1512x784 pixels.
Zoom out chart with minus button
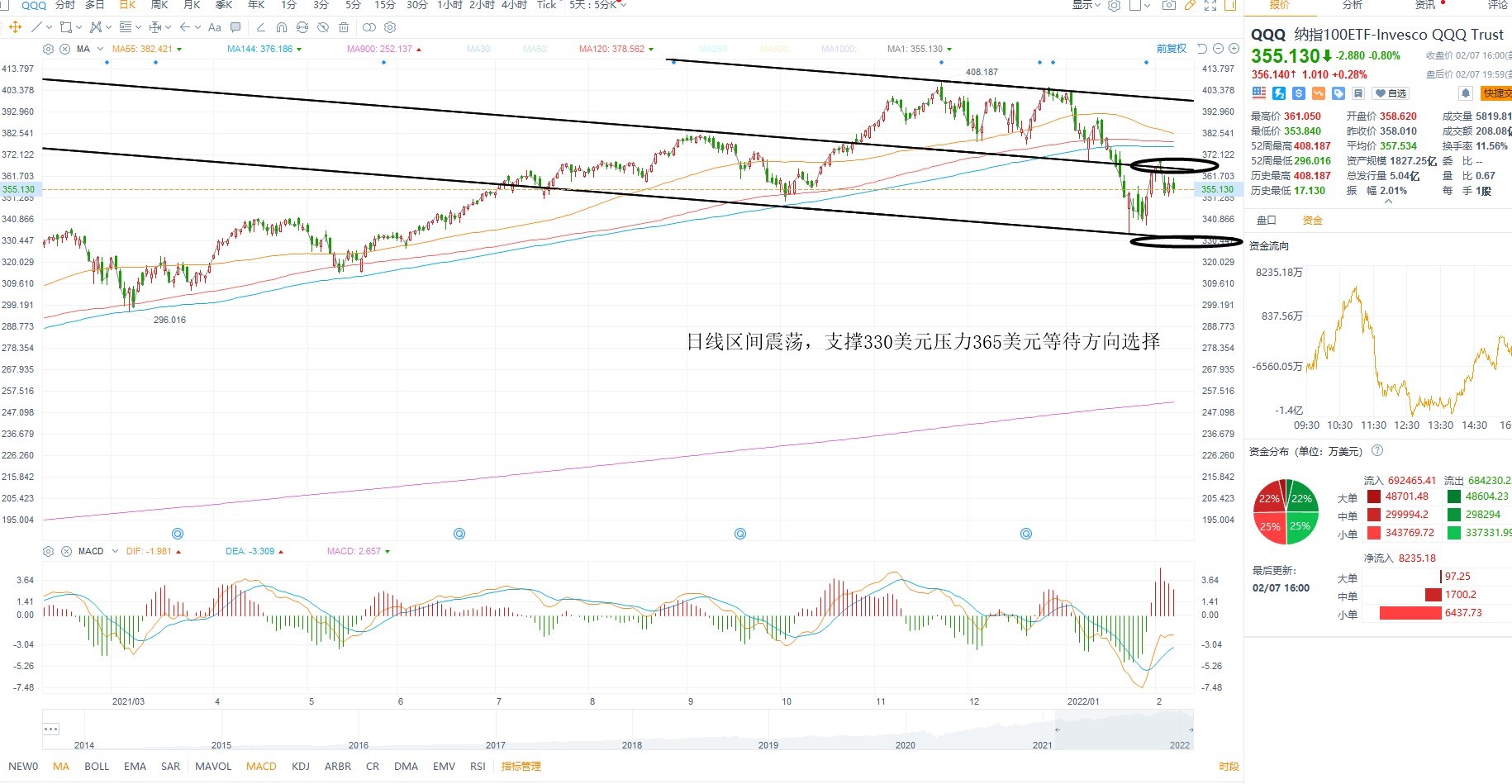pyautogui.click(x=1218, y=49)
